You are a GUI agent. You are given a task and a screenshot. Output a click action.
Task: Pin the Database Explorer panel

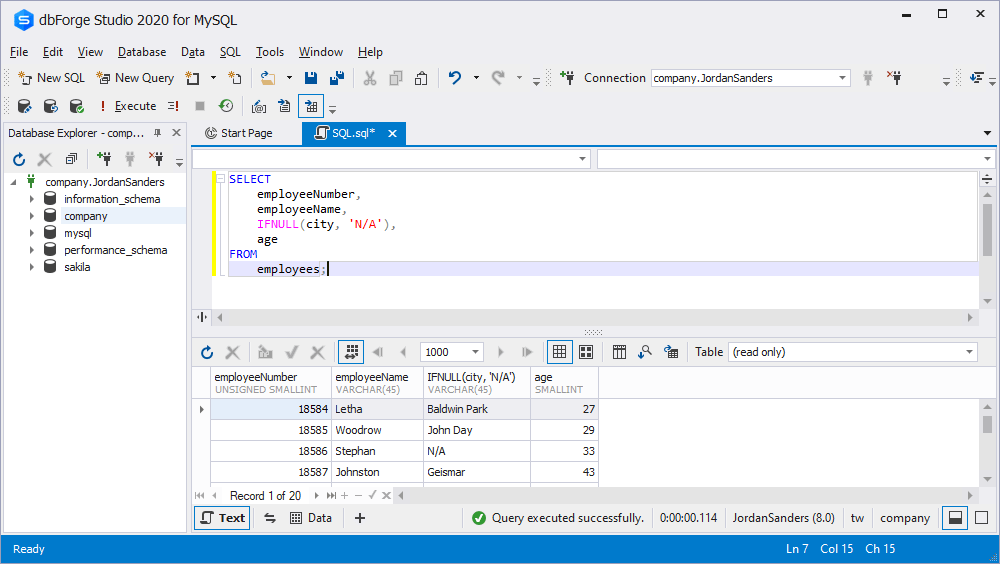tap(158, 133)
